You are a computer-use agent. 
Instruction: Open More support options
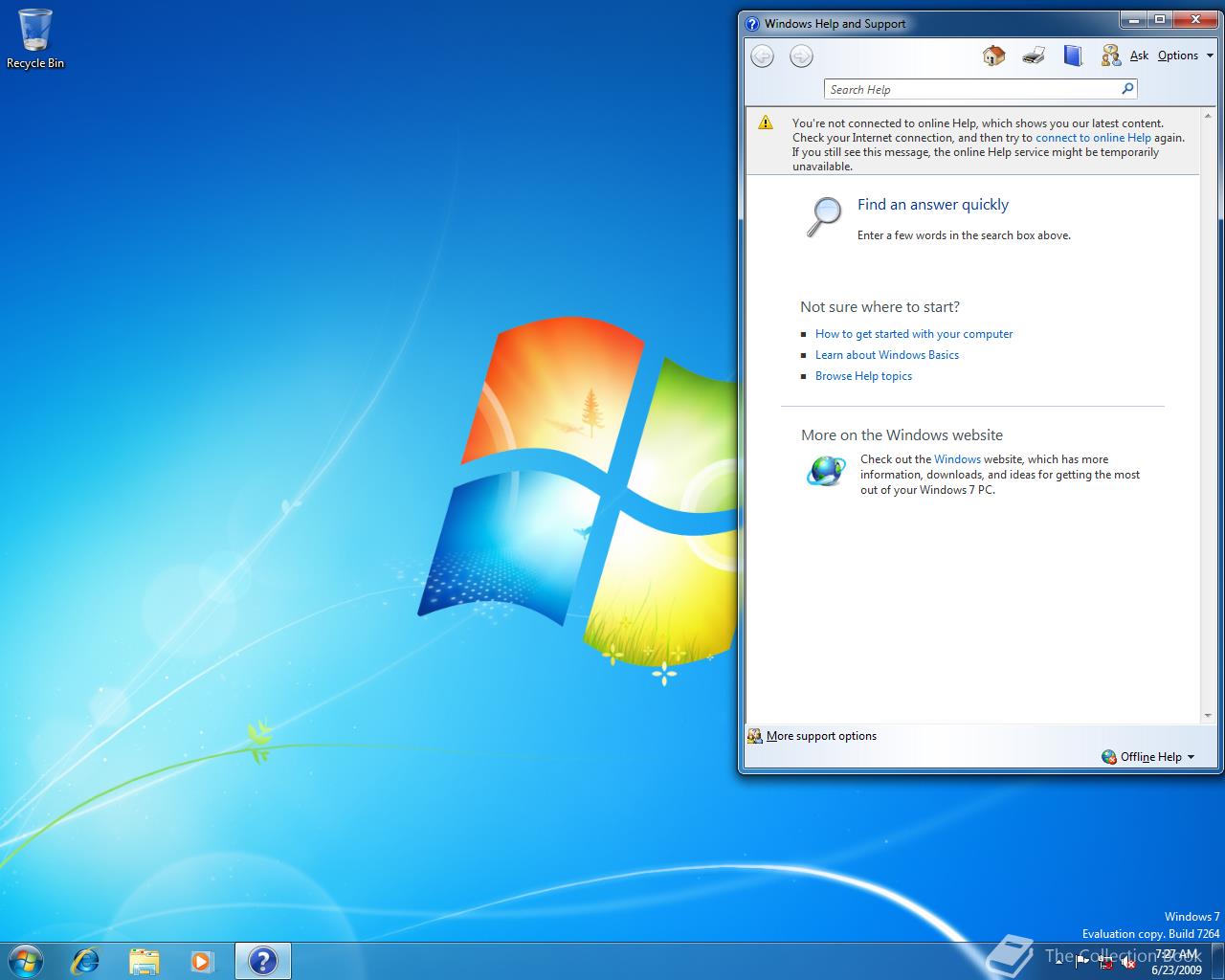tap(821, 736)
